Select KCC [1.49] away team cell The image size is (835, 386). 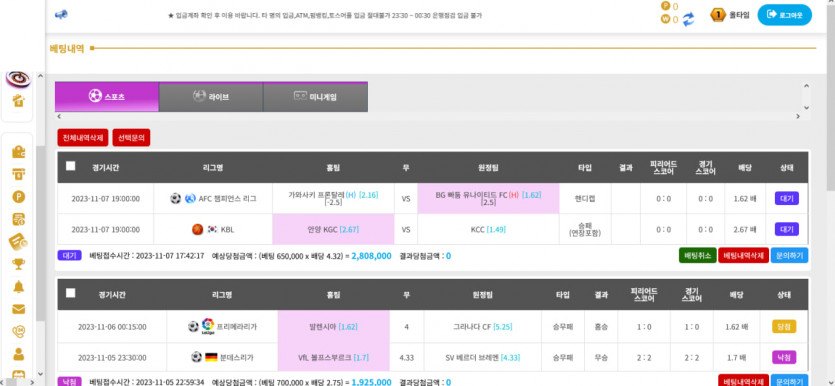[488, 229]
